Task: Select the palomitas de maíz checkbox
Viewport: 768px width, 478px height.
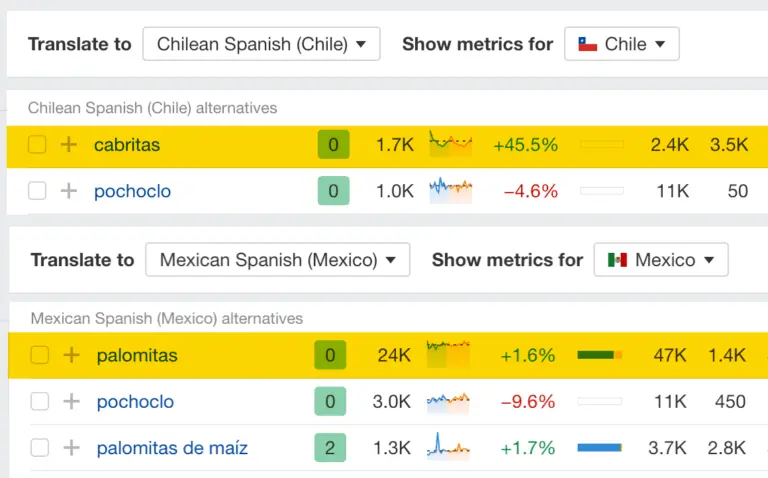Action: [x=40, y=448]
